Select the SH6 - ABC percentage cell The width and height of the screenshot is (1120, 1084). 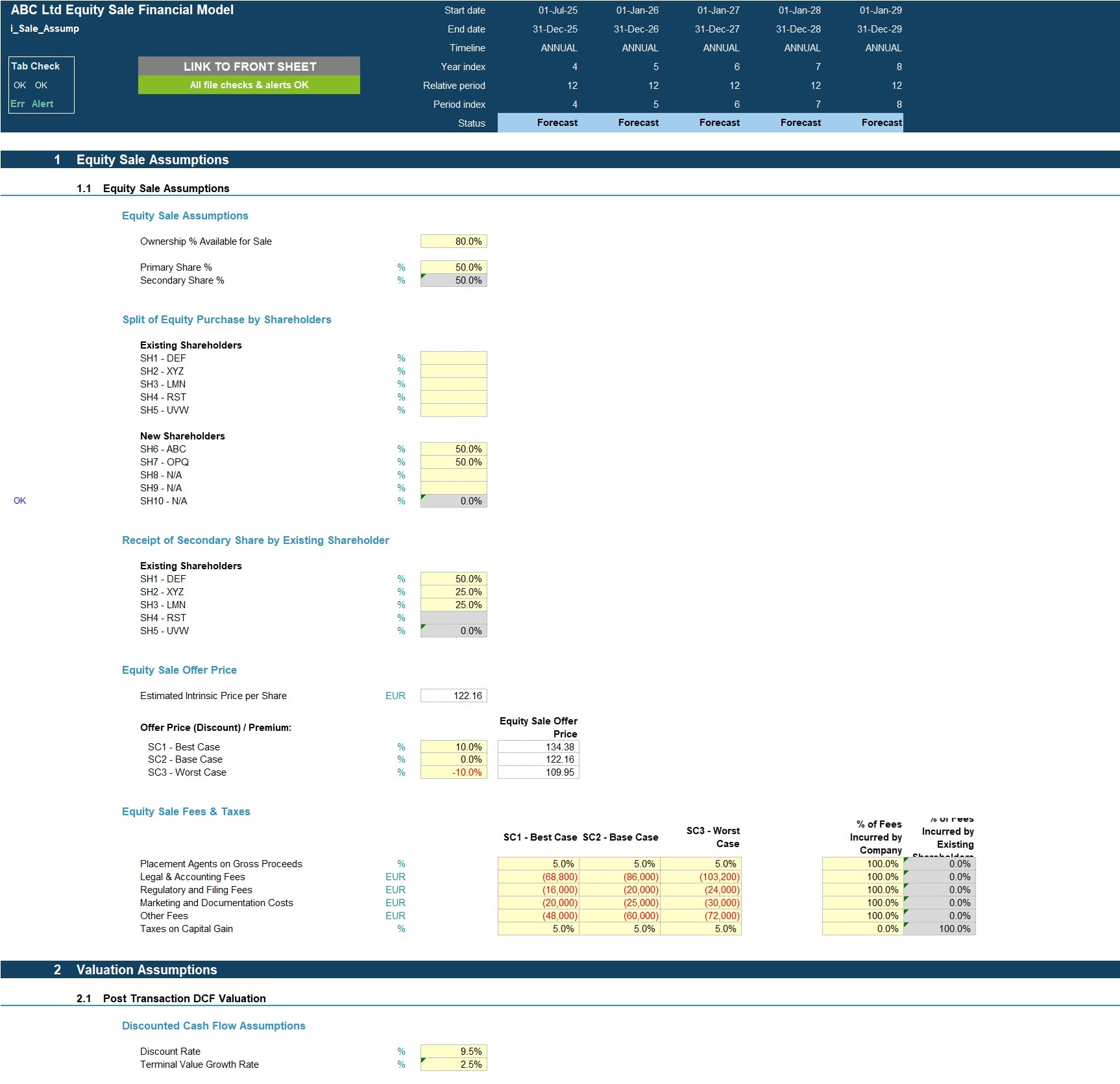453,449
